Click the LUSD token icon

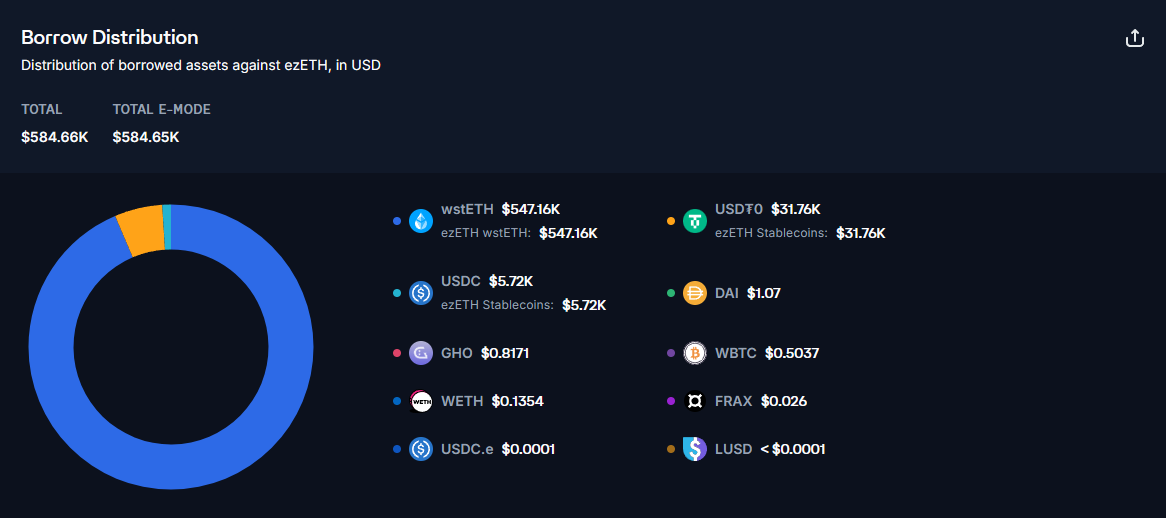click(695, 449)
